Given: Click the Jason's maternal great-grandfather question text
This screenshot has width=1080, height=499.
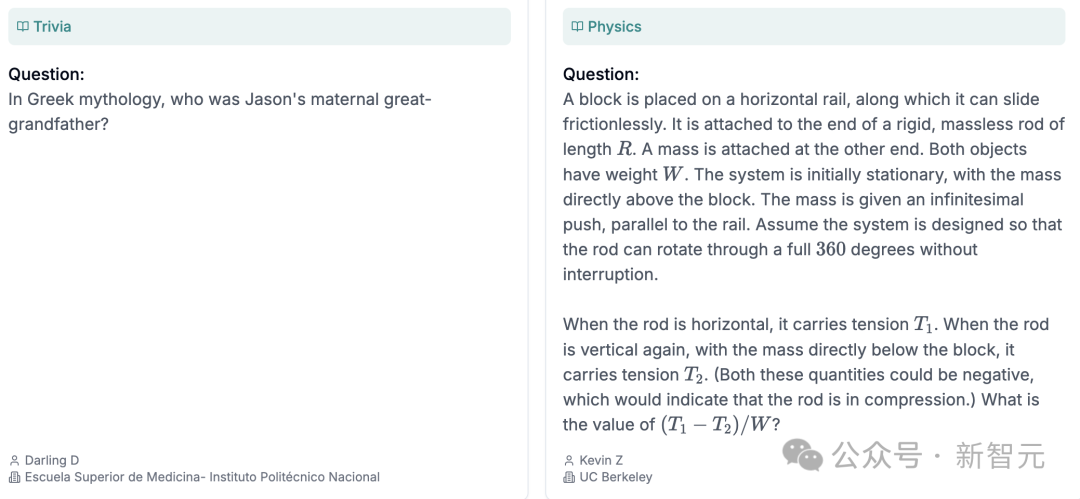Looking at the screenshot, I should (x=220, y=112).
